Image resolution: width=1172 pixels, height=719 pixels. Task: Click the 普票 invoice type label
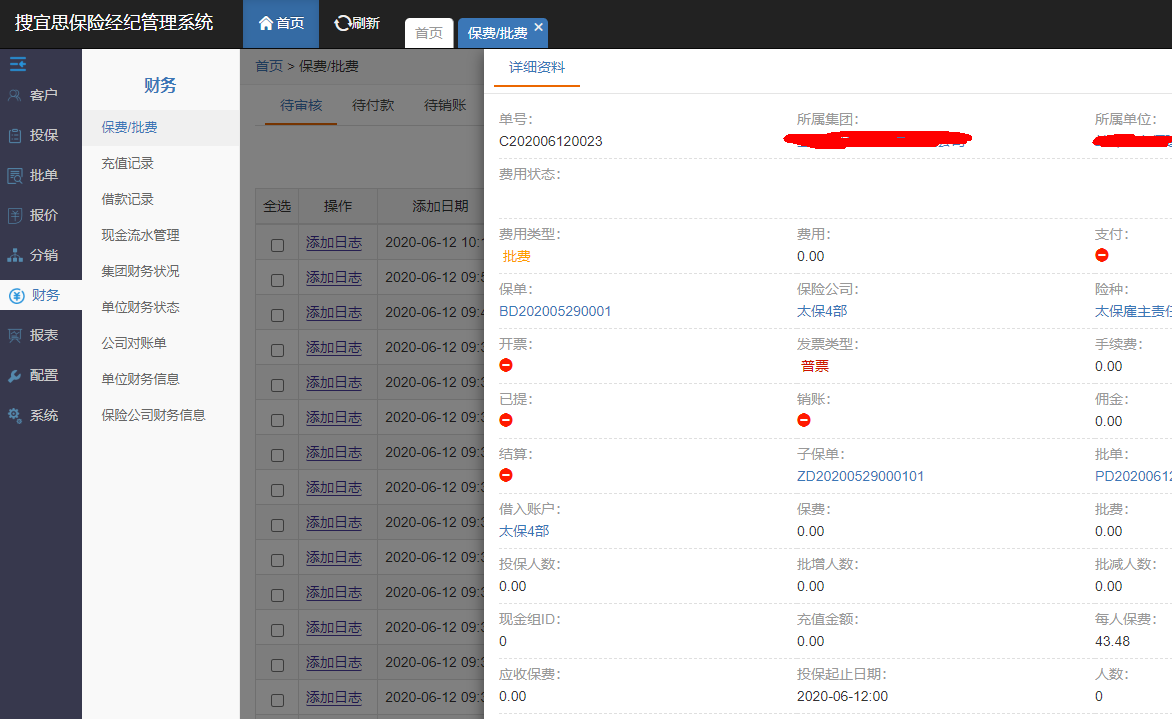[x=815, y=366]
